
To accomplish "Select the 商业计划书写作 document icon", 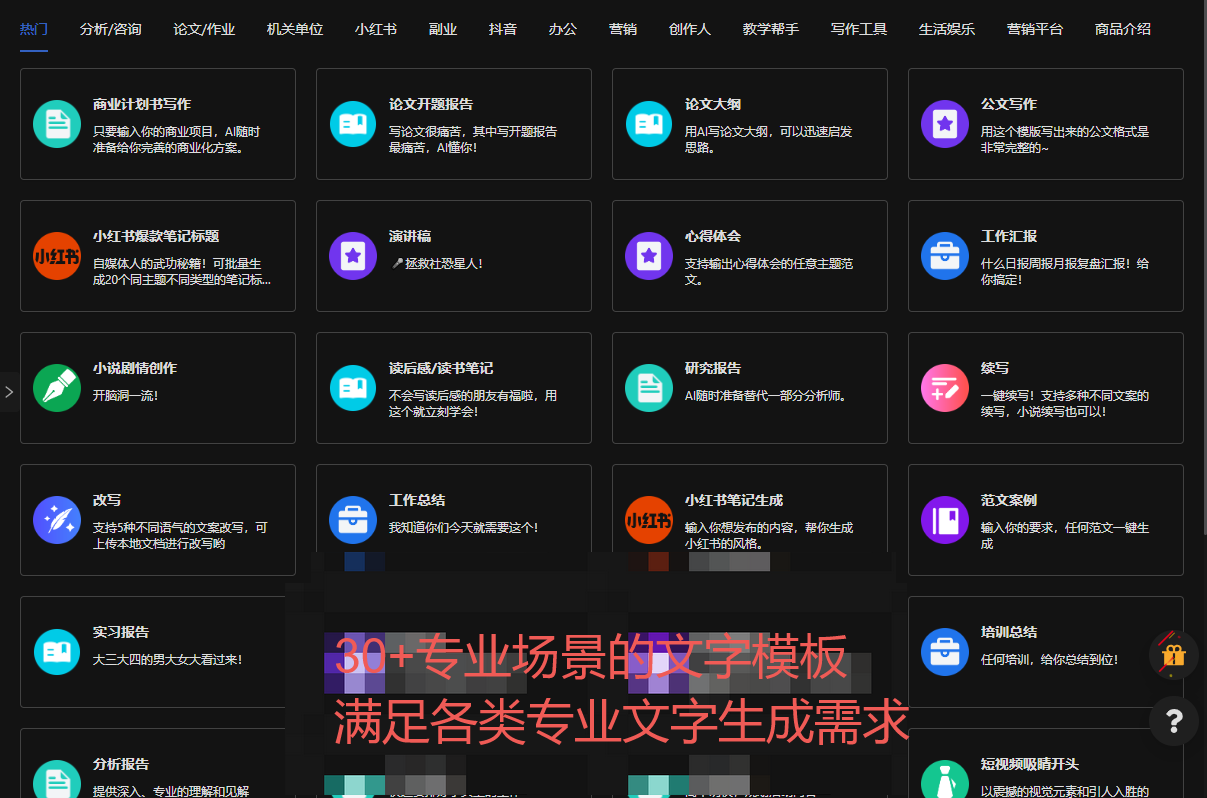I will [57, 124].
